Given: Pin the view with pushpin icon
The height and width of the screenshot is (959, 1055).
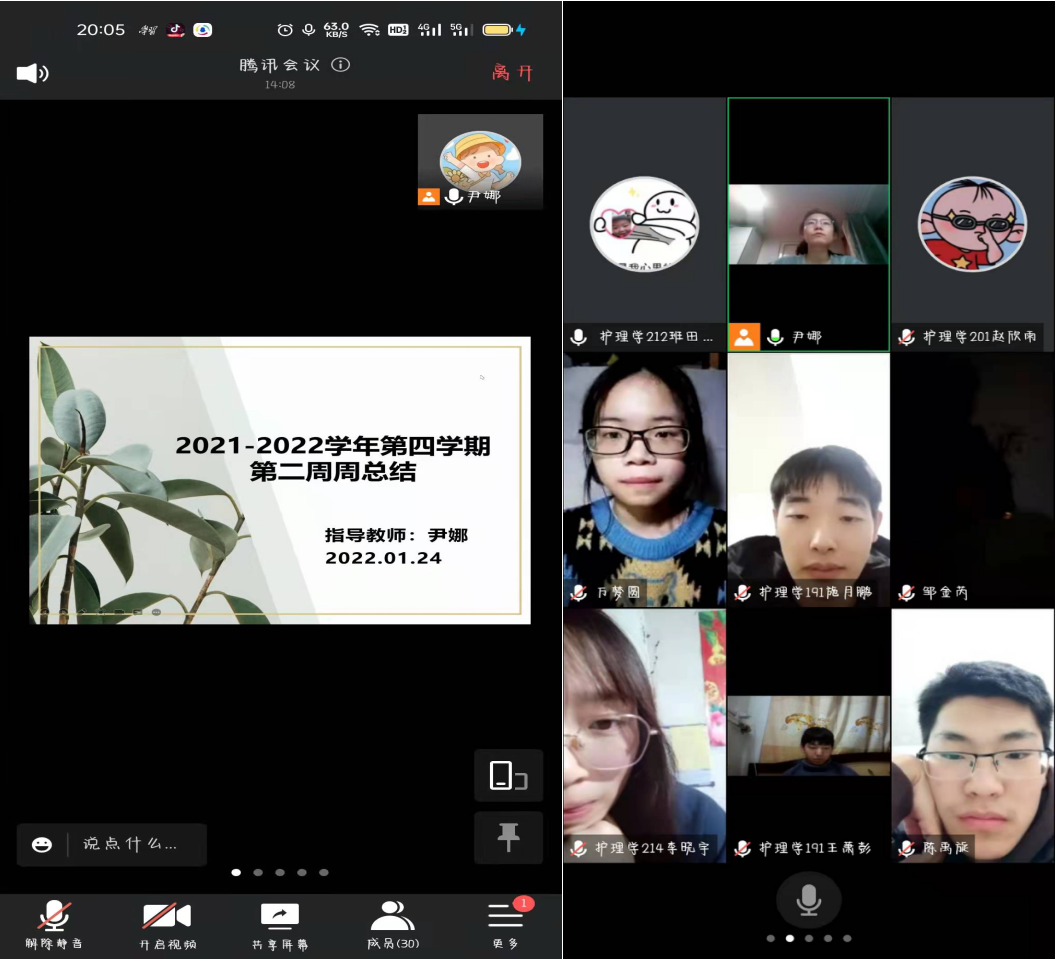Looking at the screenshot, I should [508, 837].
